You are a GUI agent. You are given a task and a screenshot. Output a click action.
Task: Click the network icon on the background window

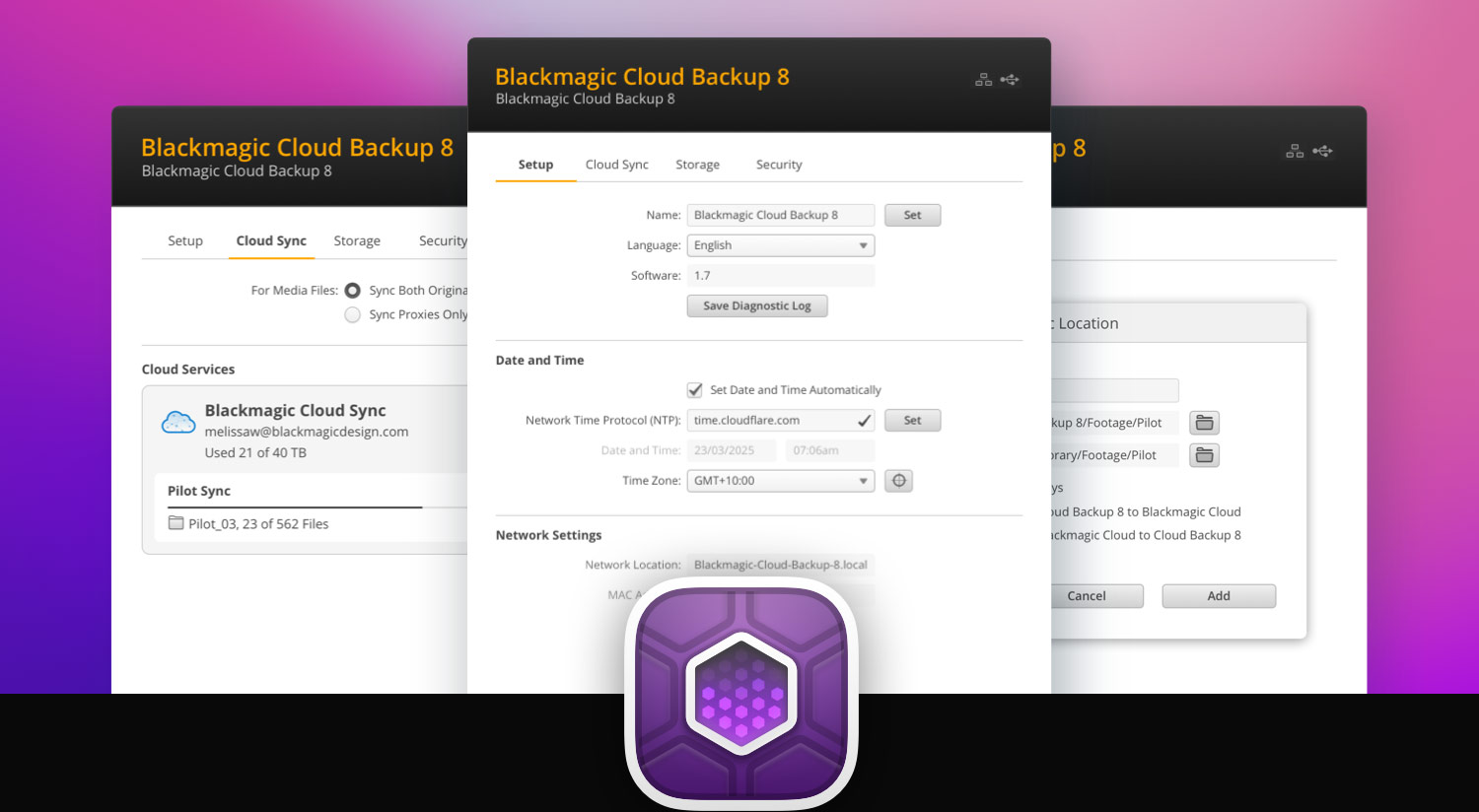click(x=1294, y=151)
